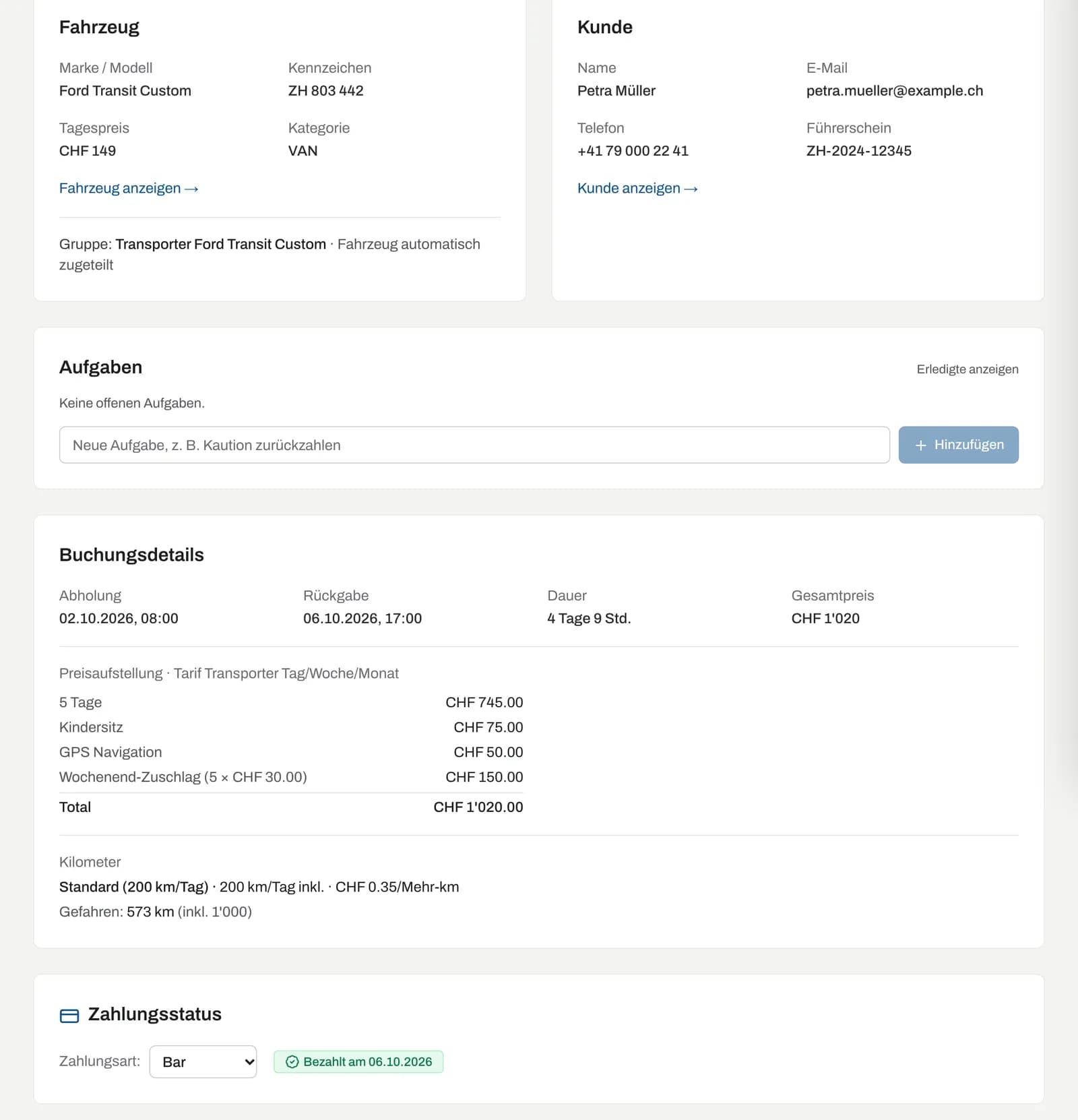This screenshot has height=1120, width=1078.
Task: Click the customer name Petra Müller
Action: [616, 91]
